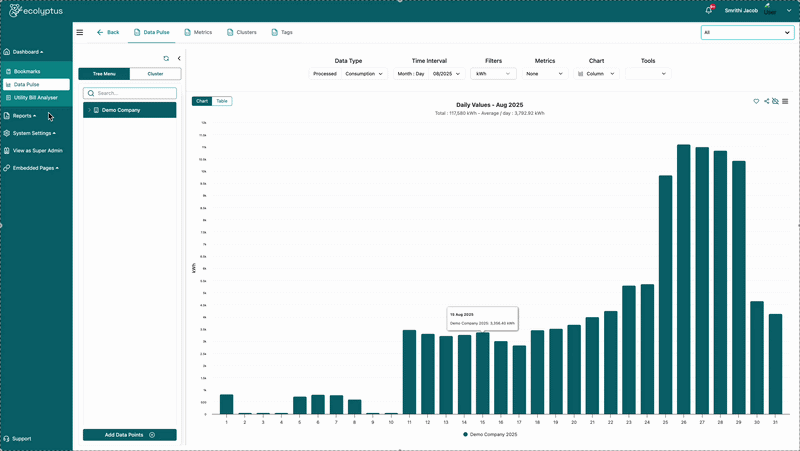Switch to Chart view toggle

pos(202,101)
